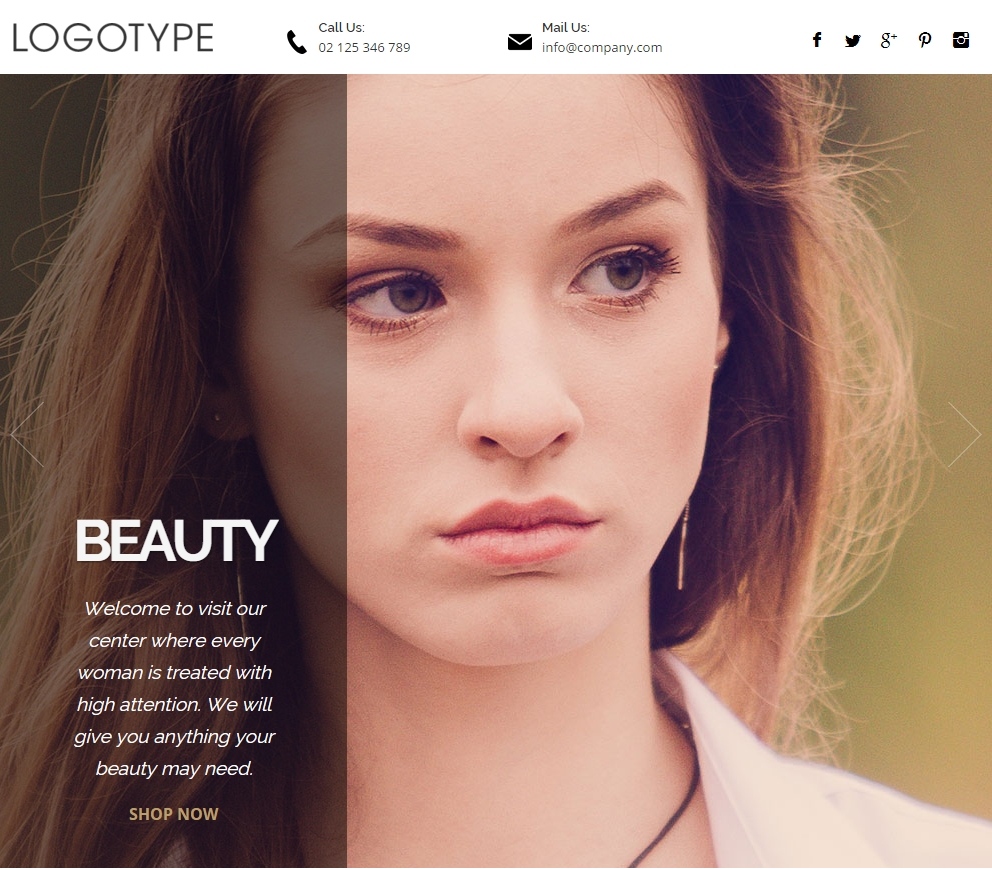Screen dimensions: 992x869
Task: Click the mail envelope icon
Action: (519, 42)
